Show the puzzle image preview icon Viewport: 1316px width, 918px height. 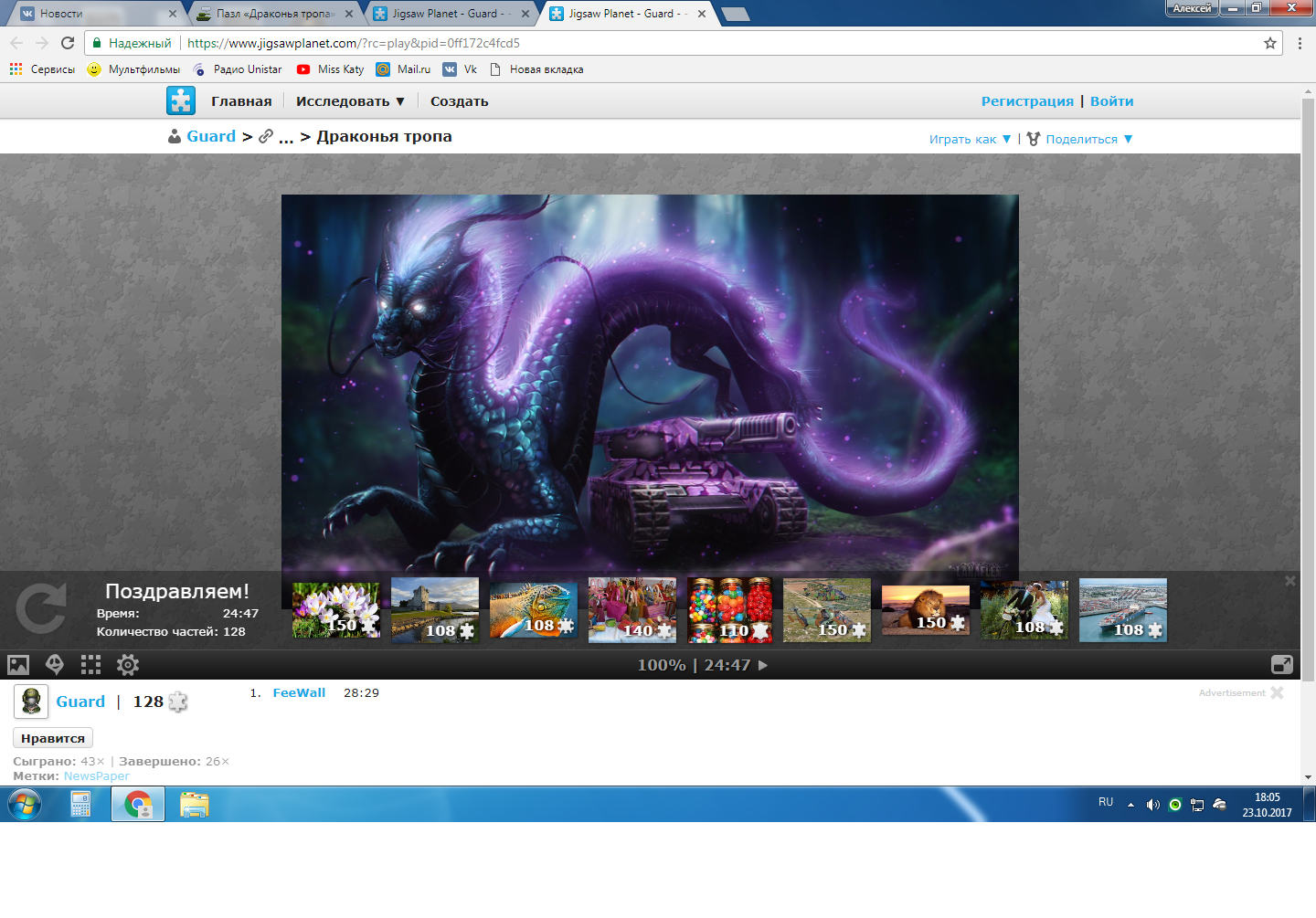[x=18, y=665]
